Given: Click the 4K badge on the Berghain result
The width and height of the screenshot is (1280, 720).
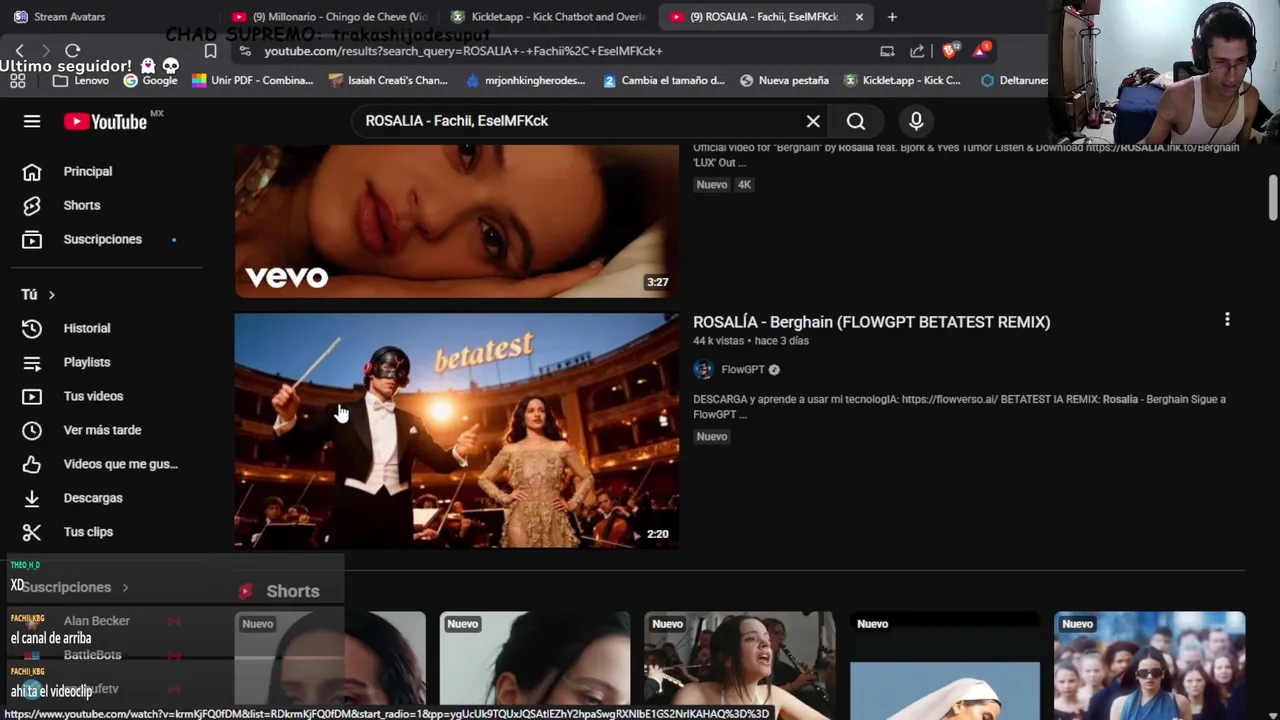Looking at the screenshot, I should coord(744,185).
